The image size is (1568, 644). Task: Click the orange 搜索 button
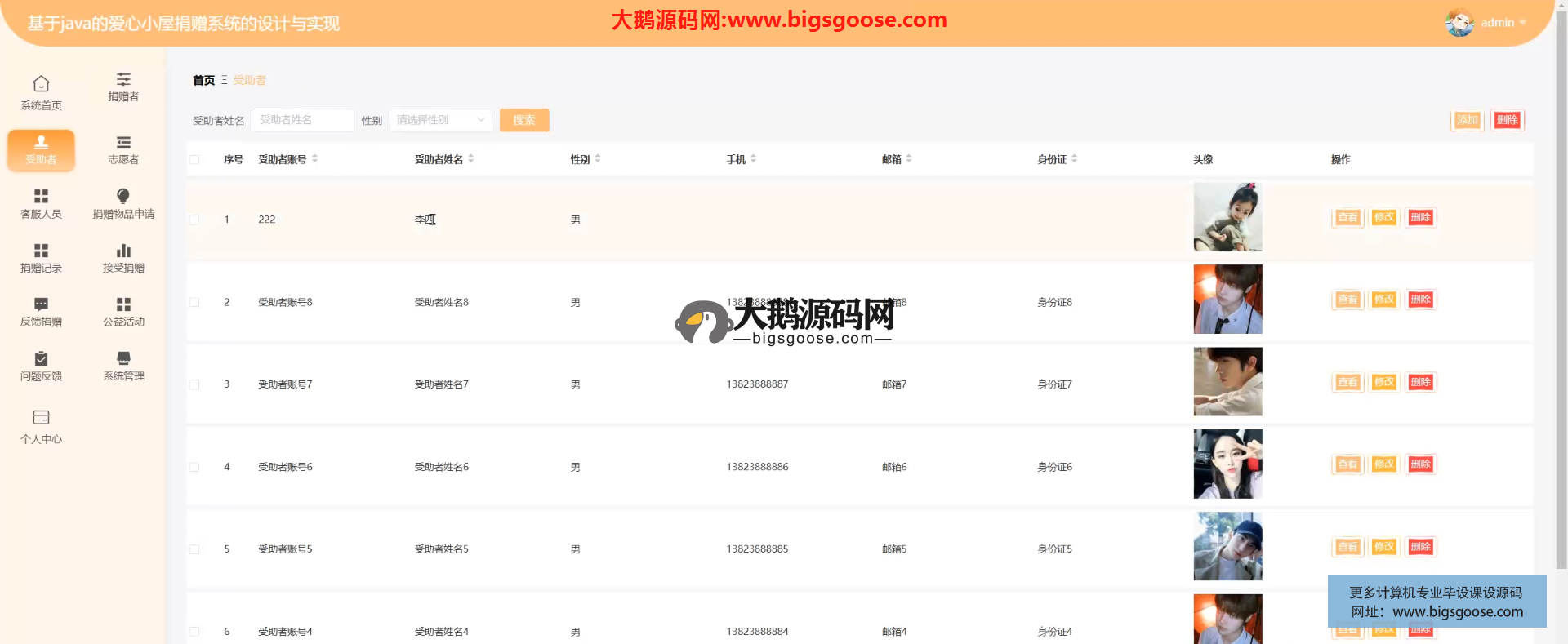click(524, 120)
